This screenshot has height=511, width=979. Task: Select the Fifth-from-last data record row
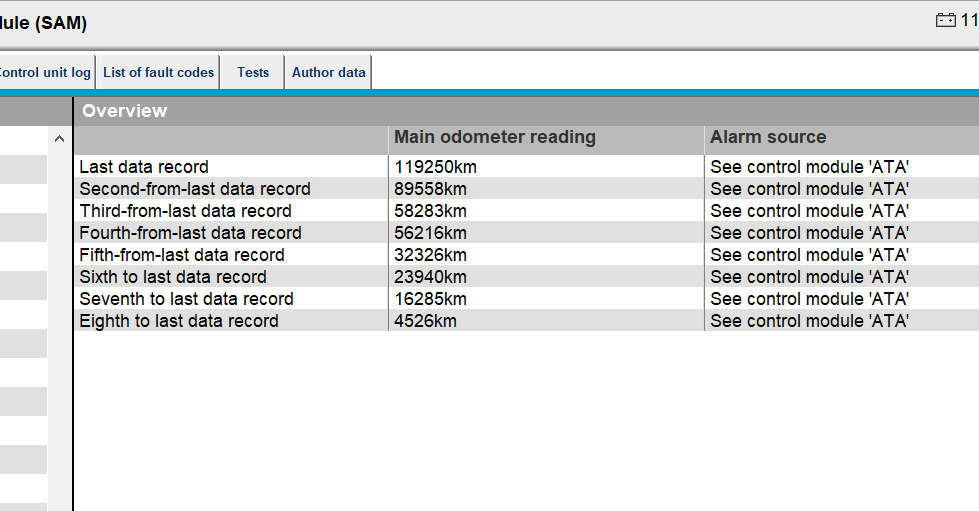pyautogui.click(x=182, y=255)
